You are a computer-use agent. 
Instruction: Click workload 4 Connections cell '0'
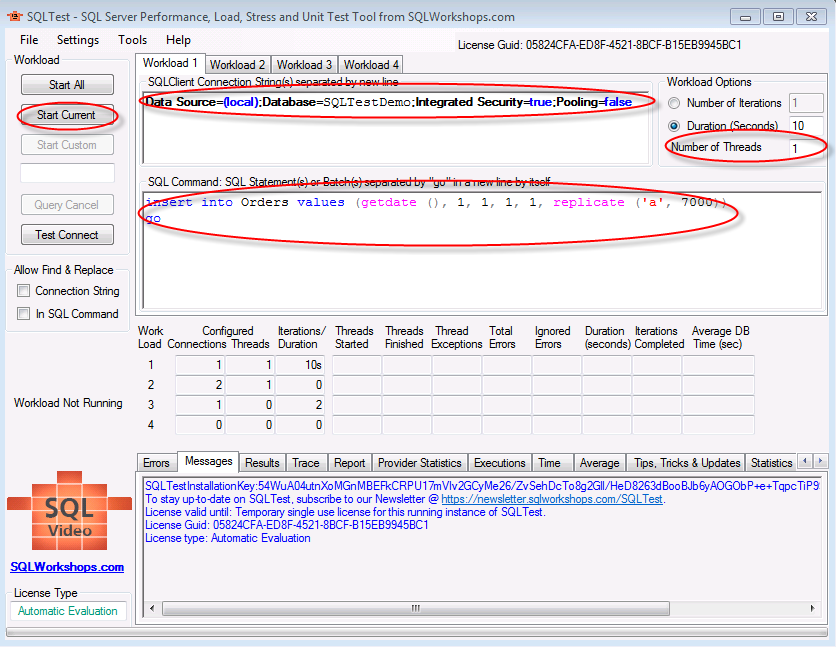point(199,425)
